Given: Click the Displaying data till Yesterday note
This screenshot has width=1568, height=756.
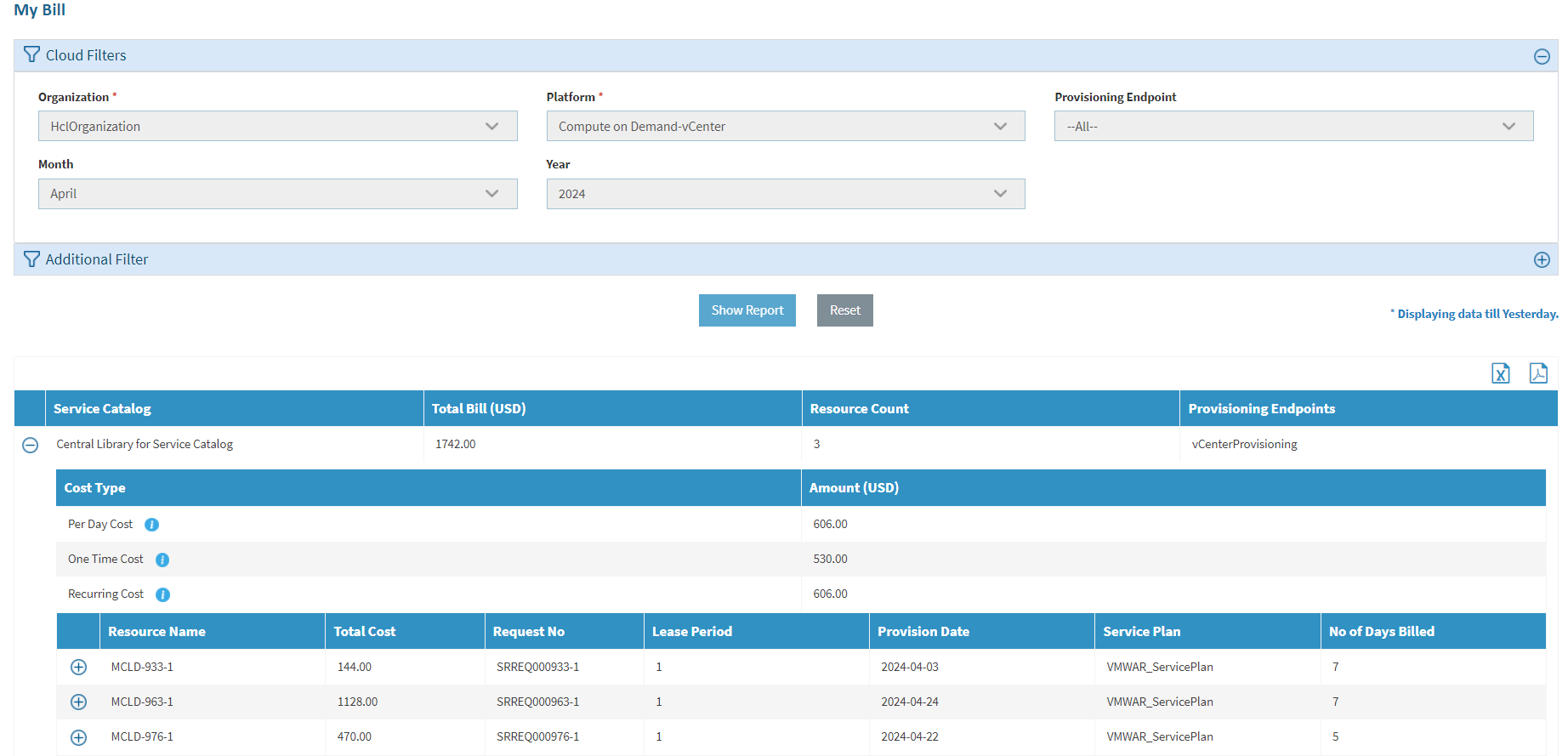Looking at the screenshot, I should click(x=1474, y=314).
